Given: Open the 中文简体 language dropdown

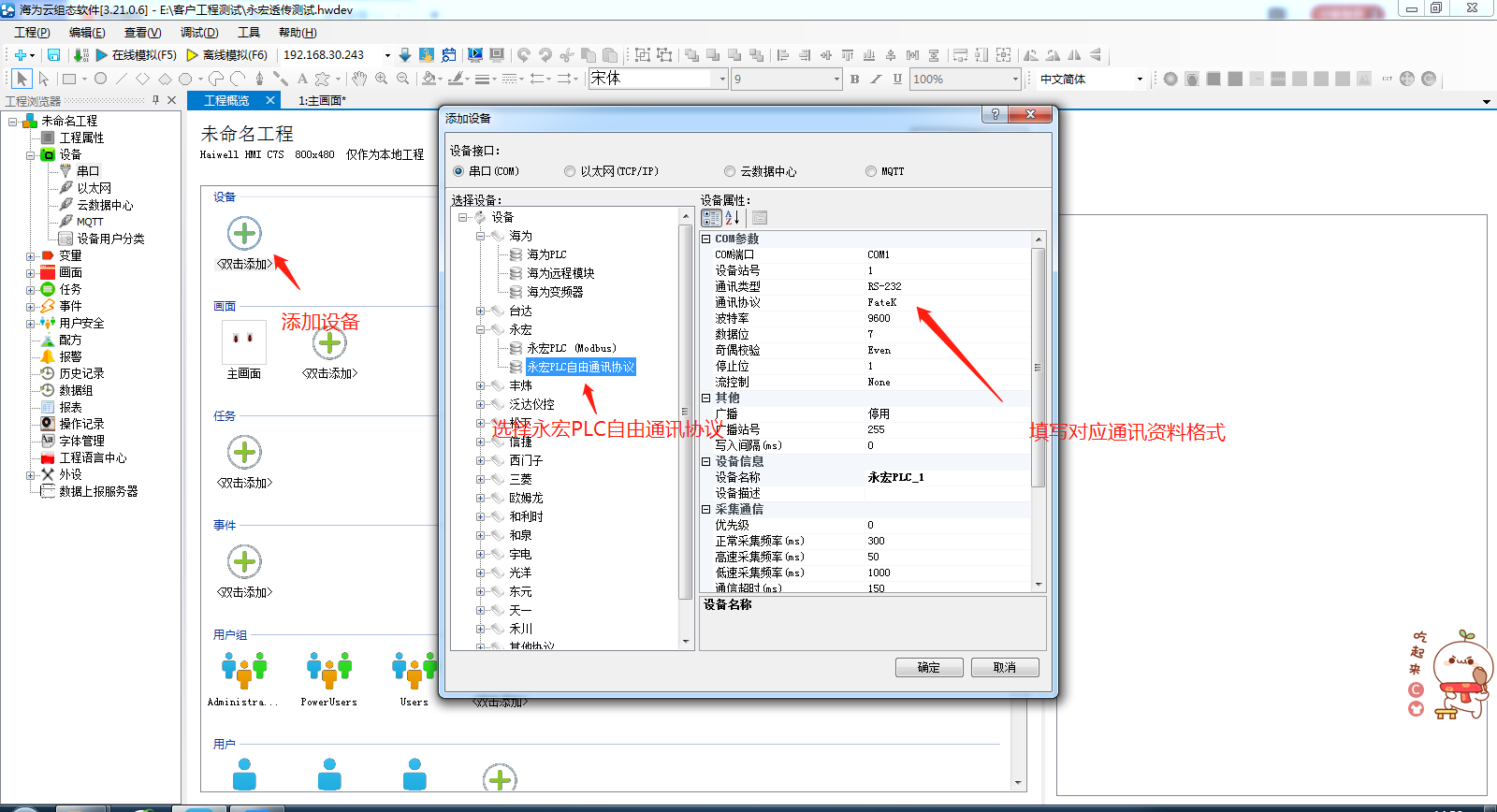Looking at the screenshot, I should pyautogui.click(x=1140, y=80).
